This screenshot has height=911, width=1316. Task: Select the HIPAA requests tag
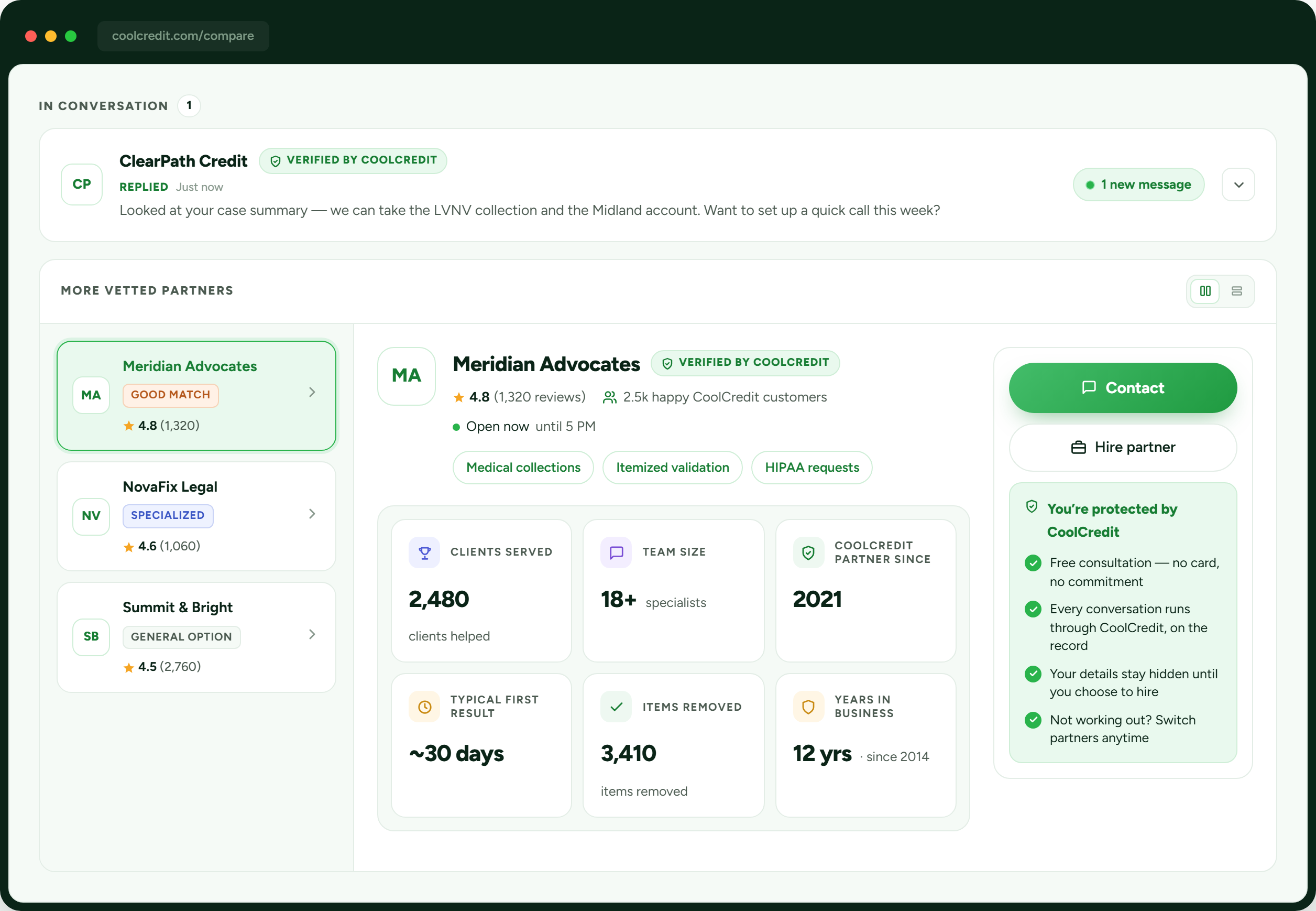point(811,468)
